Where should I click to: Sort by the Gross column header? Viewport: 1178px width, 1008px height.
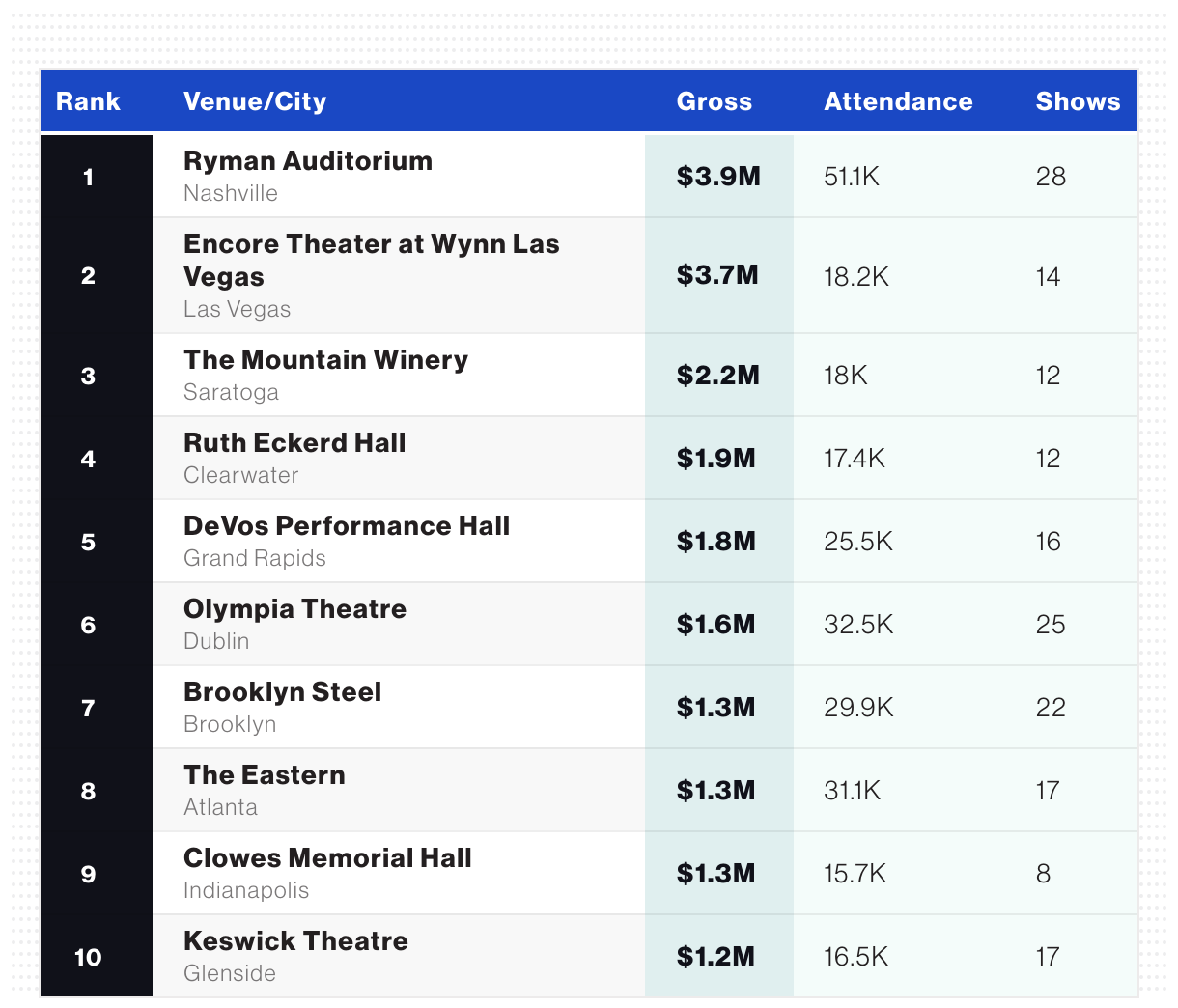tap(714, 101)
